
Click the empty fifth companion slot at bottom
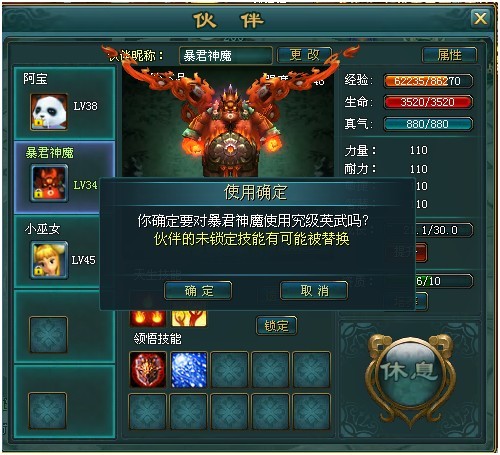[48, 411]
